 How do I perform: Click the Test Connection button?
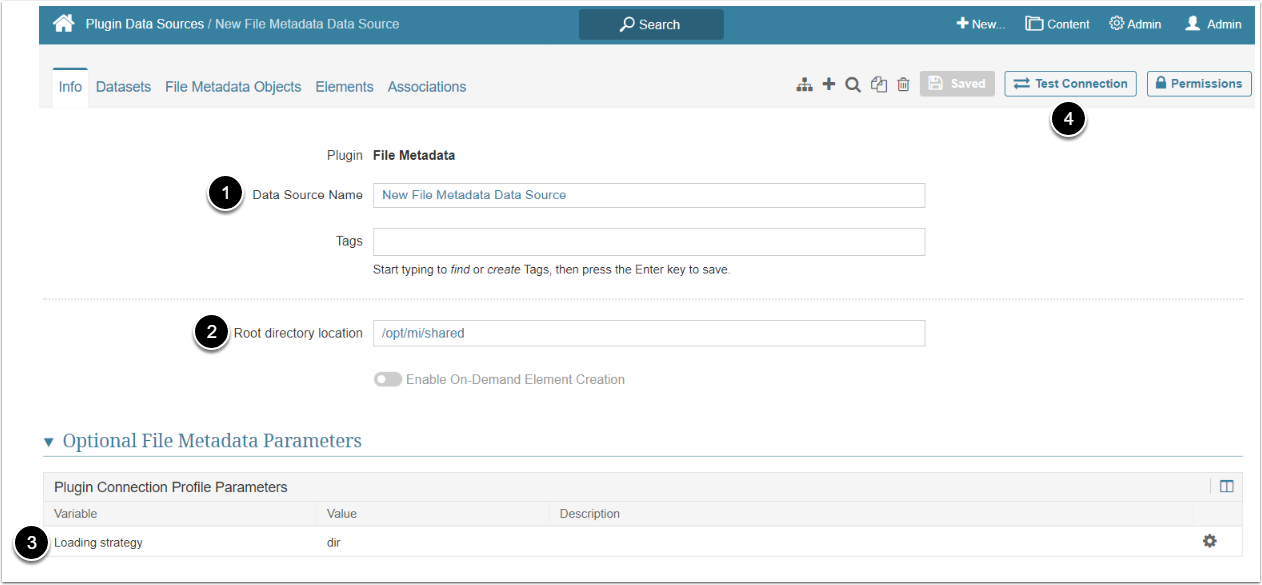click(1070, 84)
